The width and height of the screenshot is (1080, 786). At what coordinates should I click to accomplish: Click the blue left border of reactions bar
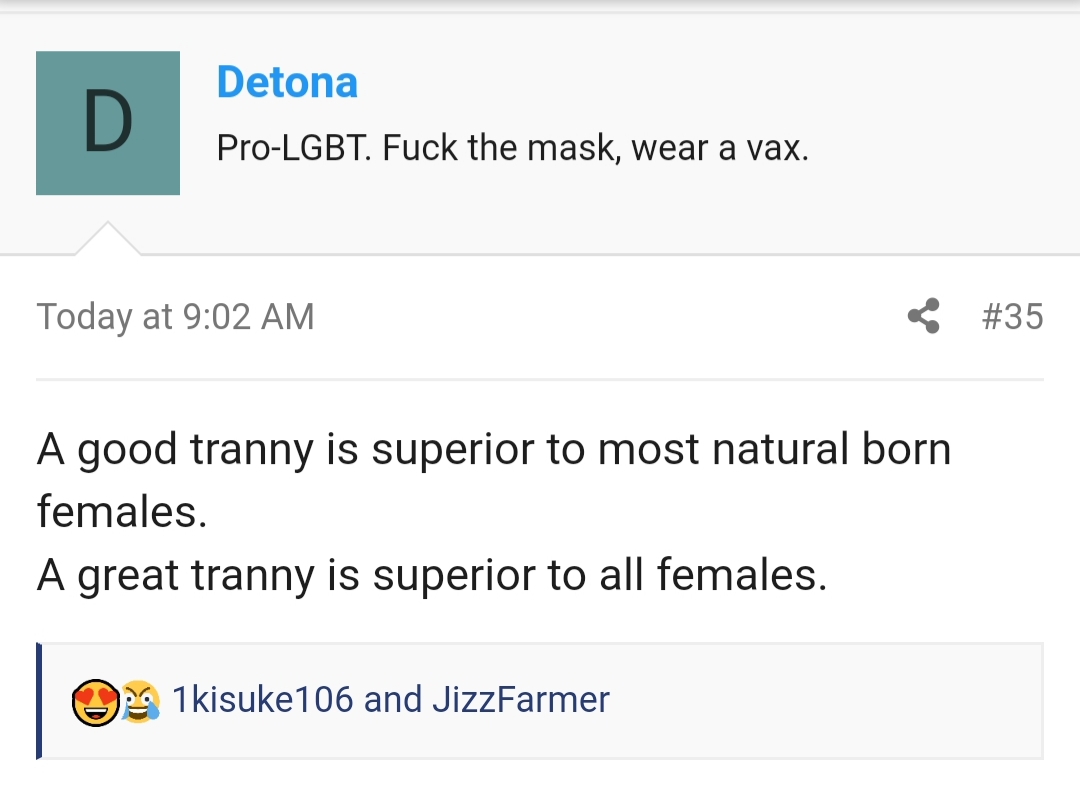click(x=39, y=700)
